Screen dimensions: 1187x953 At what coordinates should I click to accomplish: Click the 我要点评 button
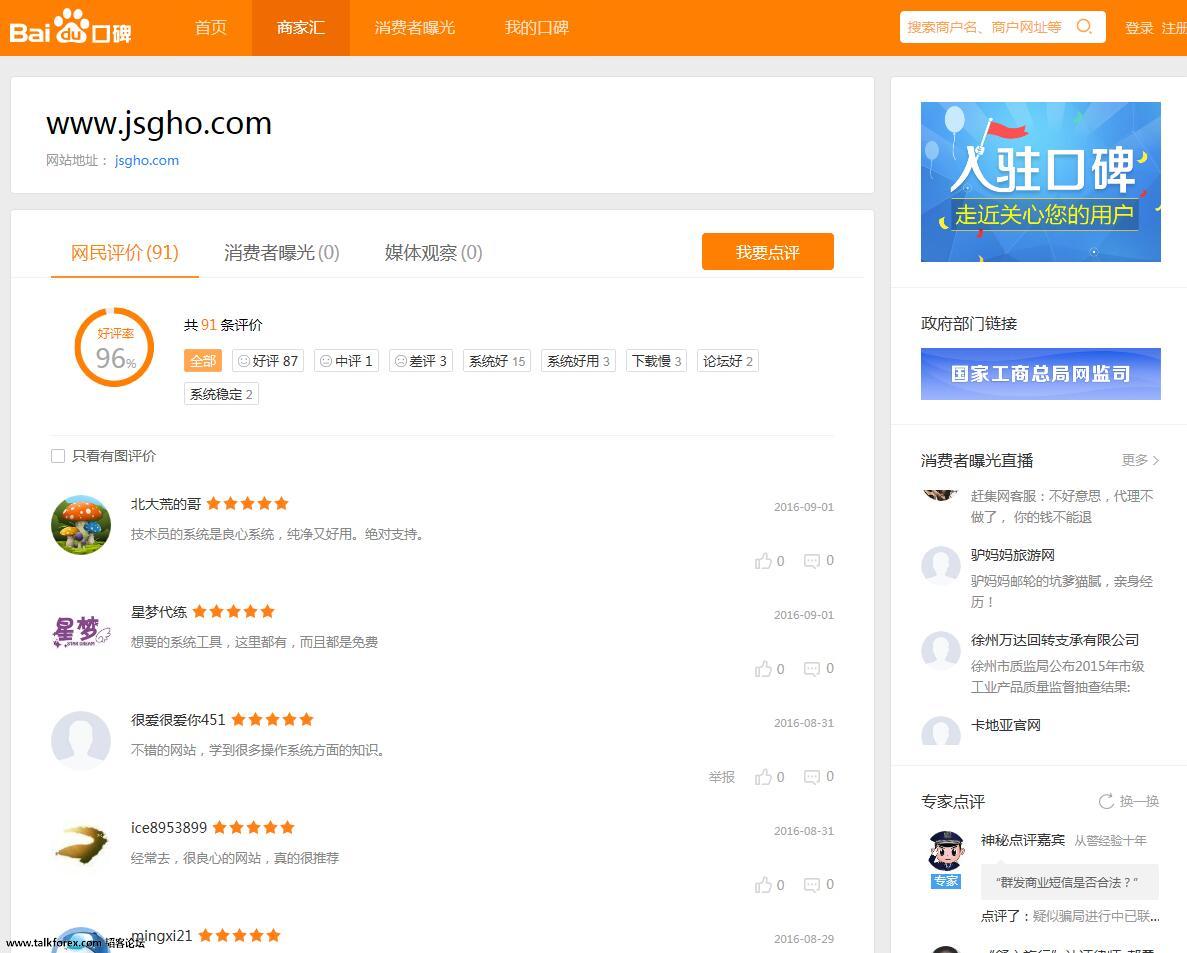point(768,251)
